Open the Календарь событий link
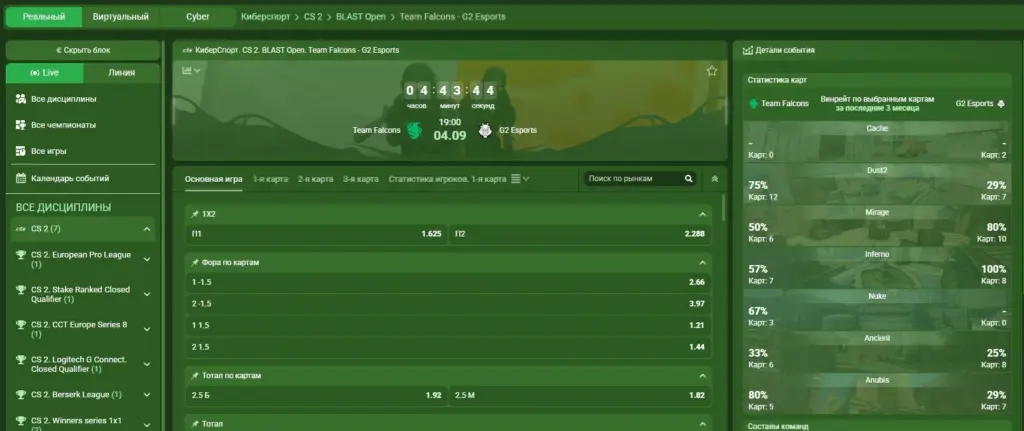Screen dimensions: 1024x431 click(x=70, y=178)
